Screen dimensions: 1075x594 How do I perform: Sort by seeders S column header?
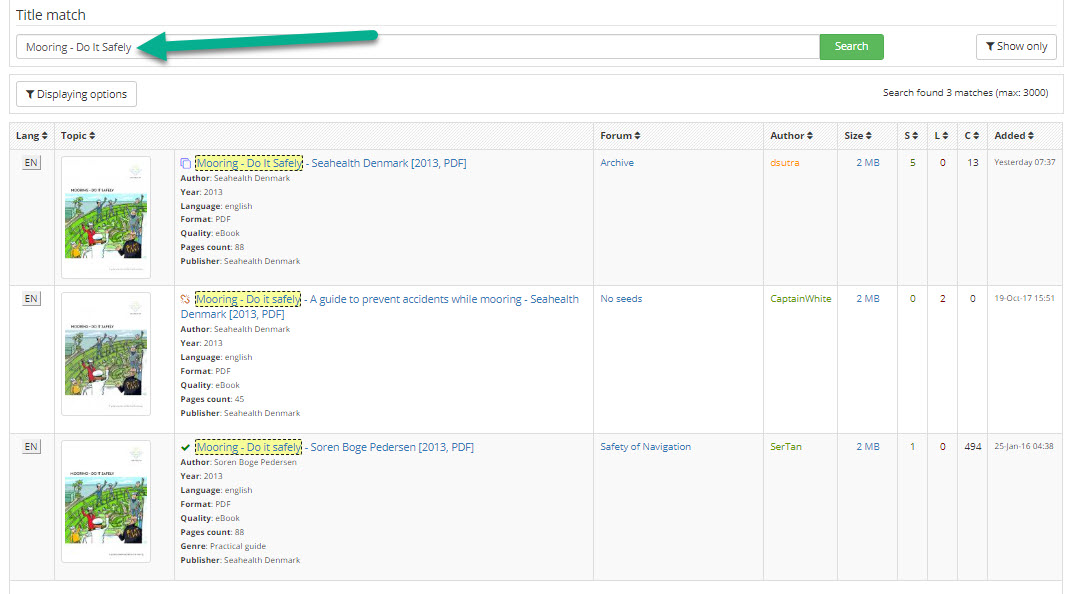point(911,136)
